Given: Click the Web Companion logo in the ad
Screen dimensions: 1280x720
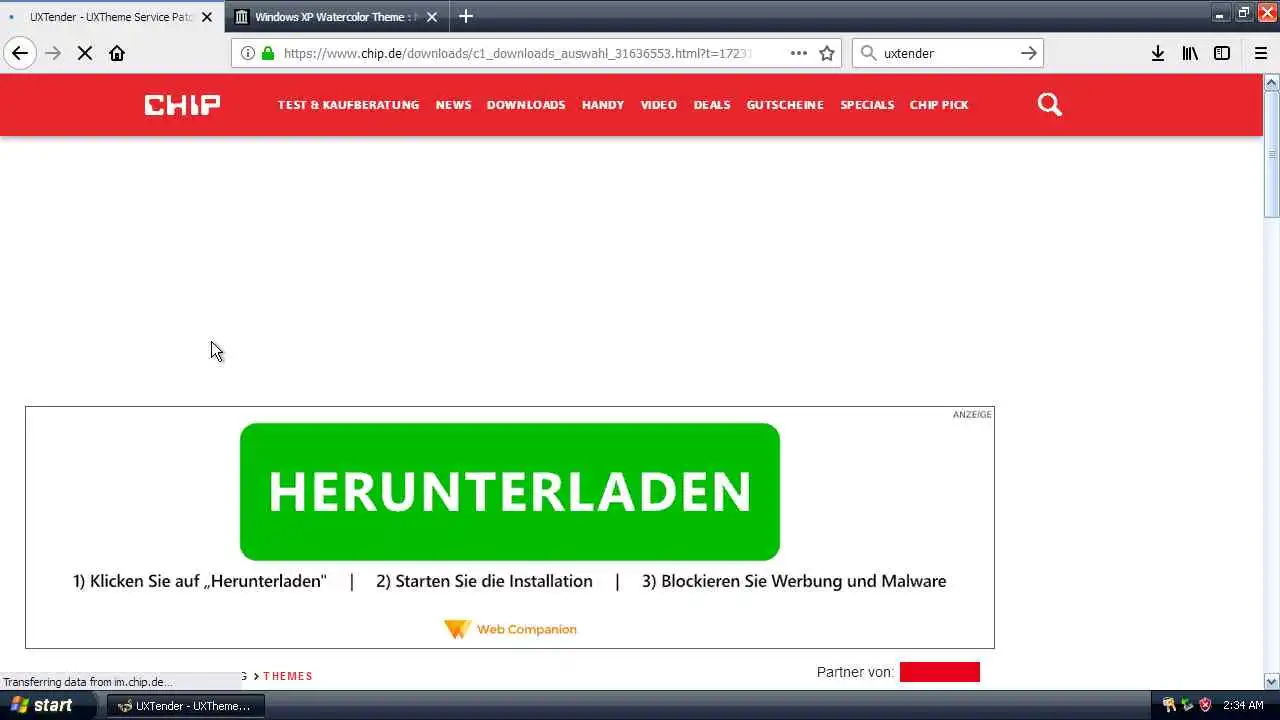Looking at the screenshot, I should [x=510, y=629].
